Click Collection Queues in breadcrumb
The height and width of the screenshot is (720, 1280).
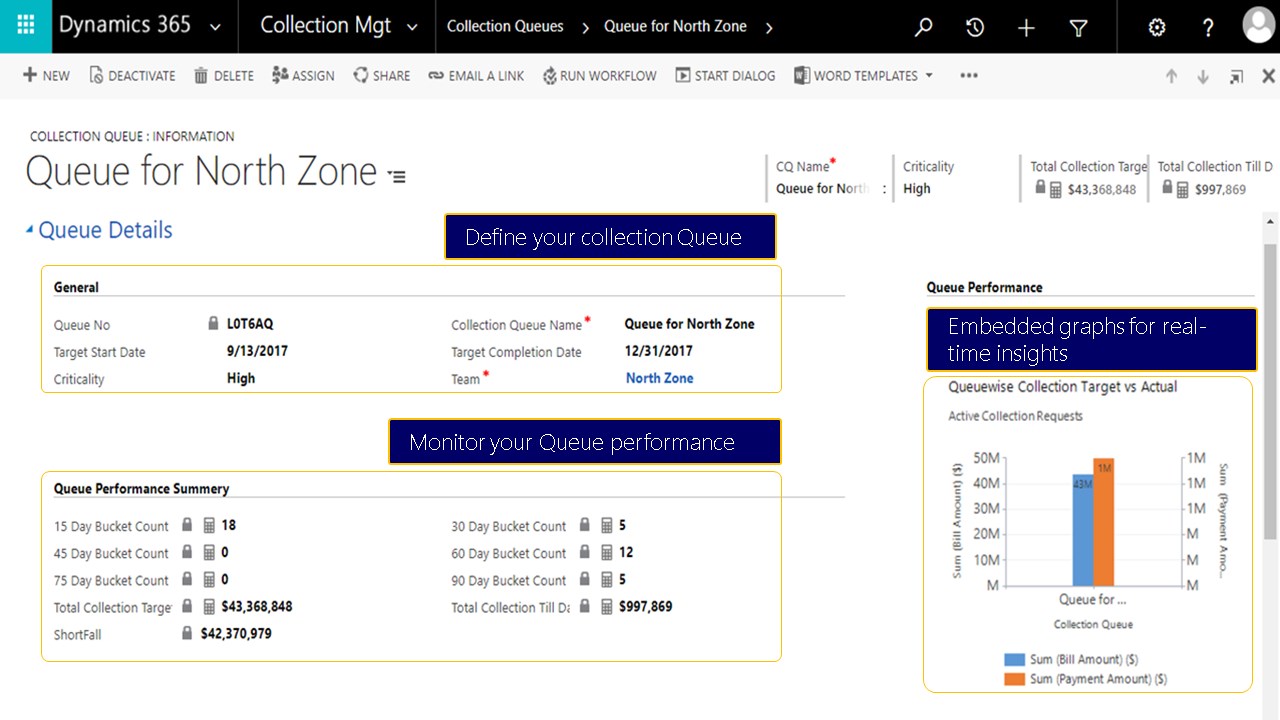point(505,27)
